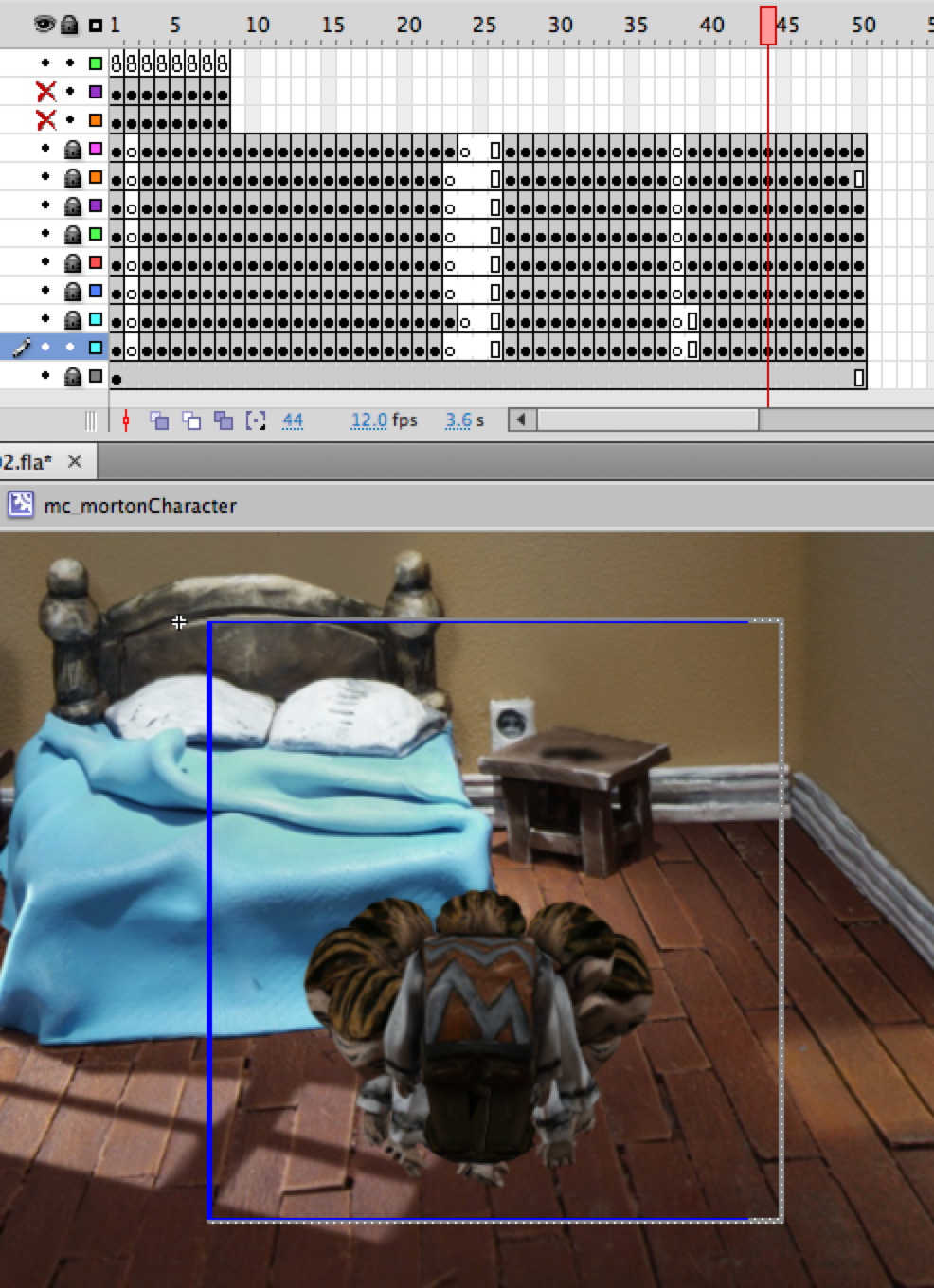Click the blue layer outline color swatch

96,291
